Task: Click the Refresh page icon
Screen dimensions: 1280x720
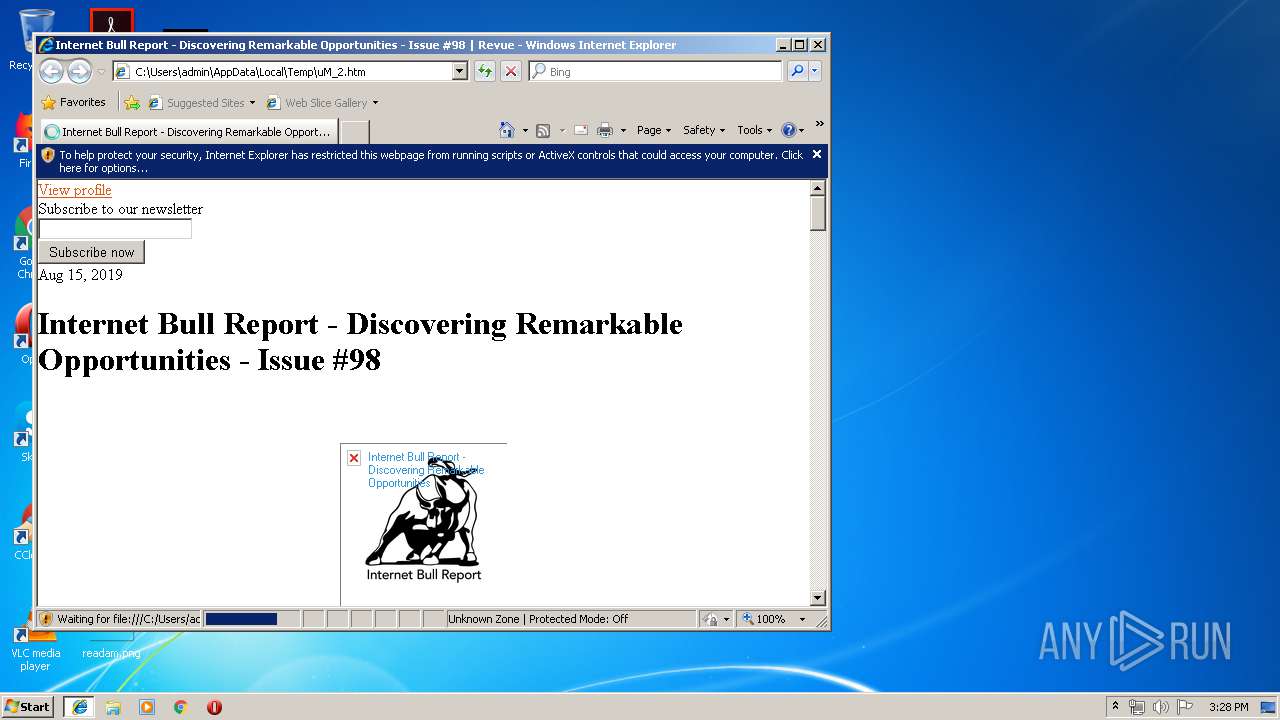Action: click(x=485, y=71)
